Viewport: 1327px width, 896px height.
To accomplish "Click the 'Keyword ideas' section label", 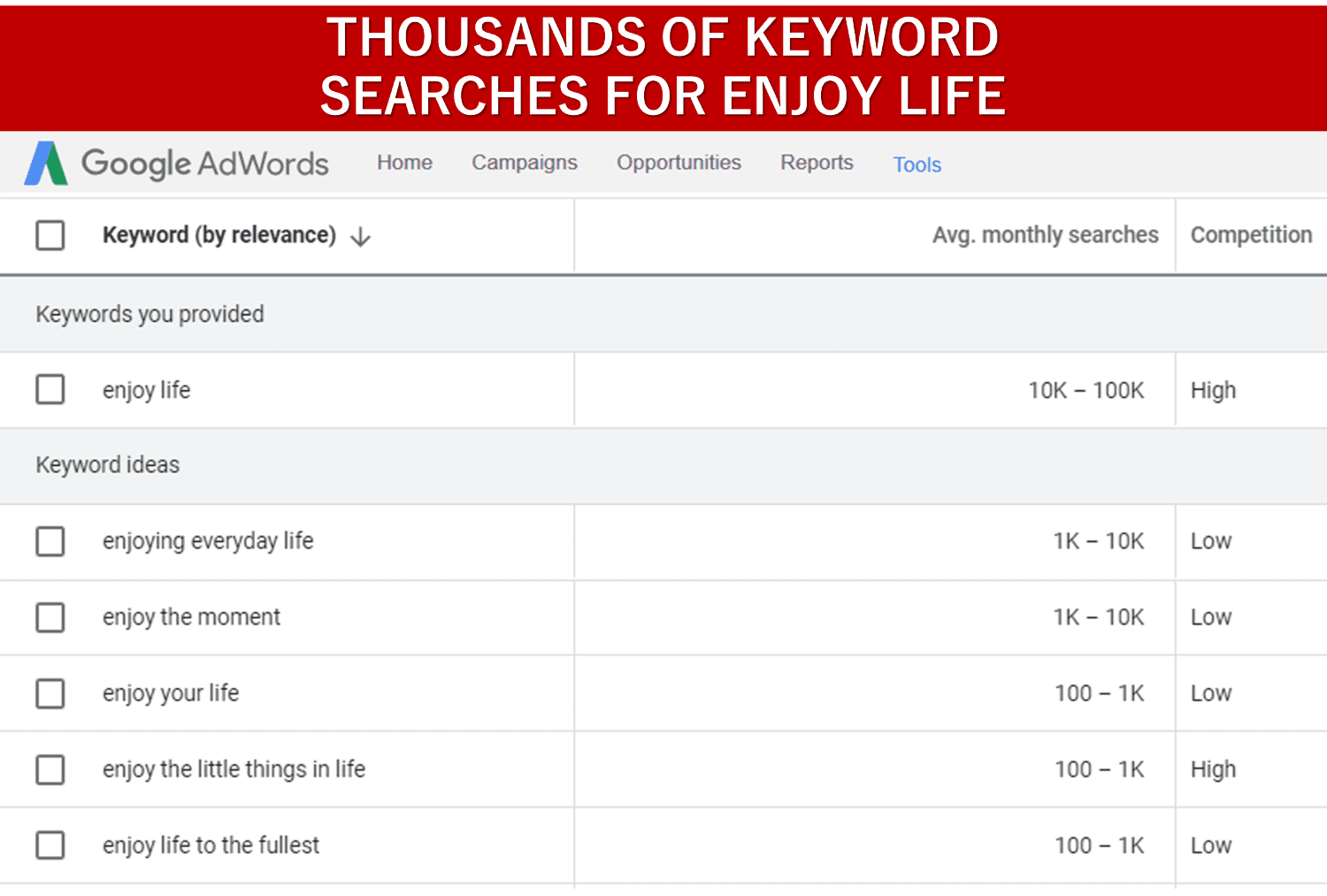I will coord(107,465).
